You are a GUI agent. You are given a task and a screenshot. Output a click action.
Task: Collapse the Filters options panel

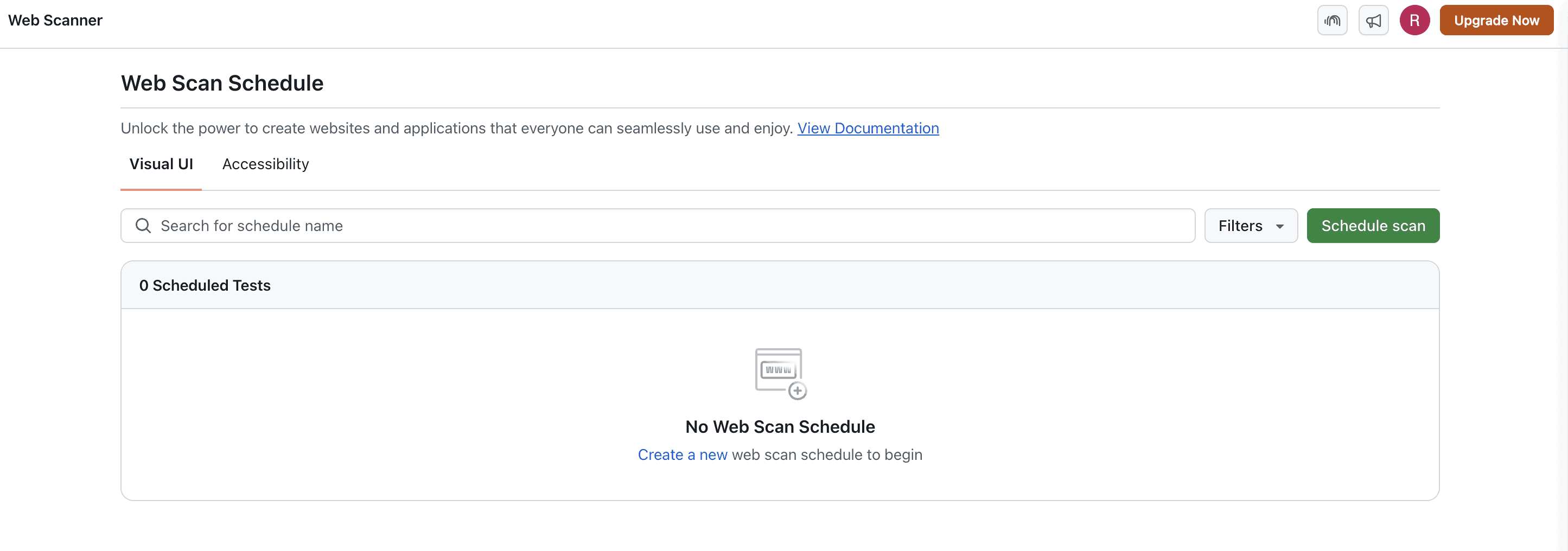pyautogui.click(x=1251, y=226)
